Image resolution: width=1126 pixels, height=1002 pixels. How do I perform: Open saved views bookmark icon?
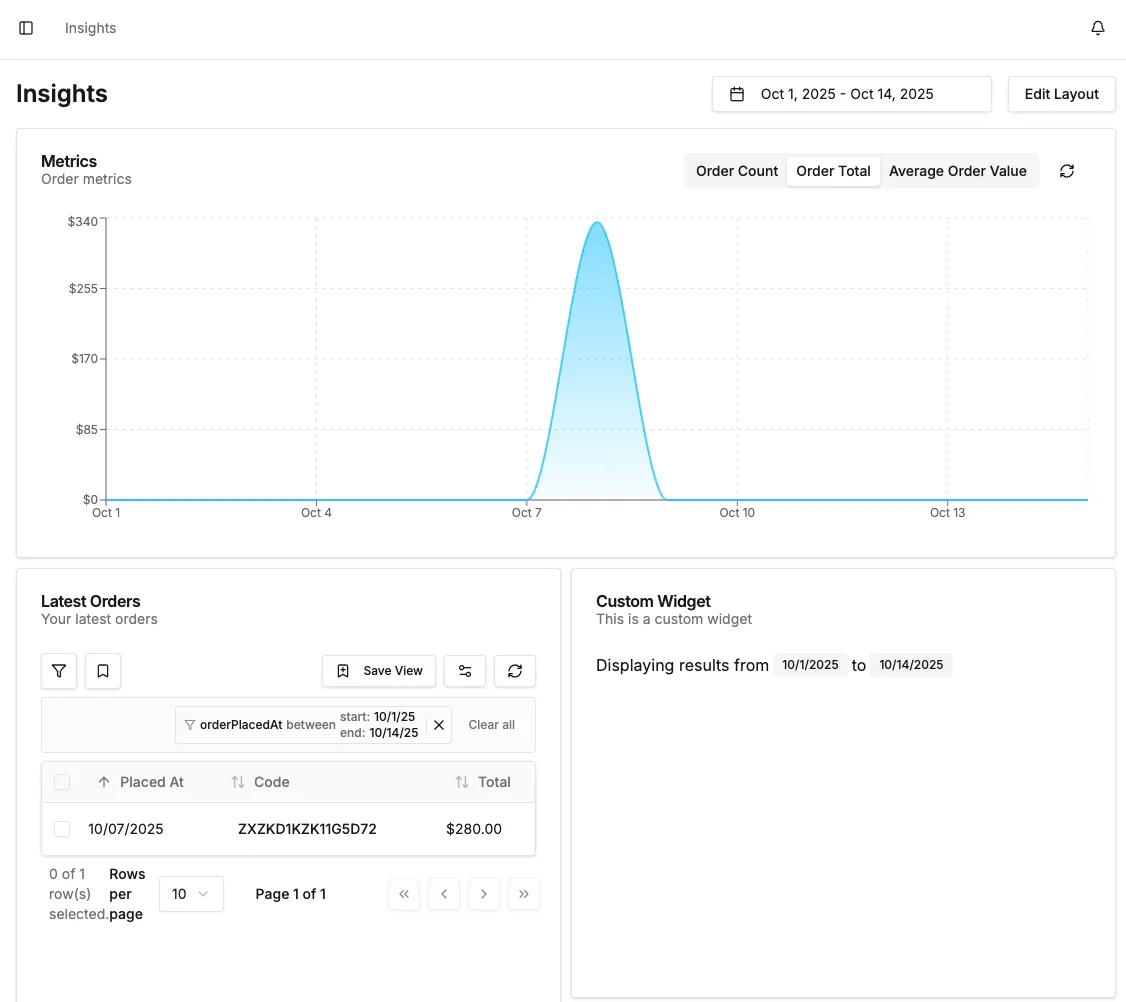(103, 671)
